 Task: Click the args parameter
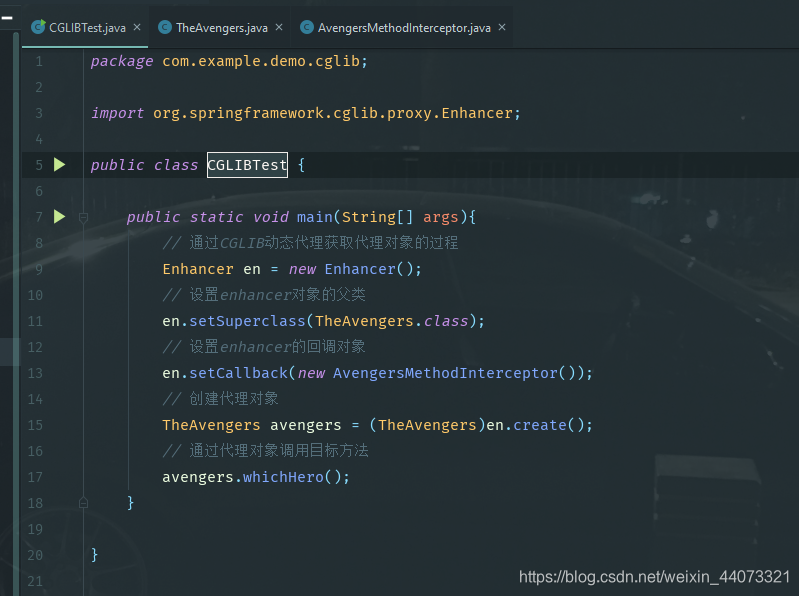440,218
